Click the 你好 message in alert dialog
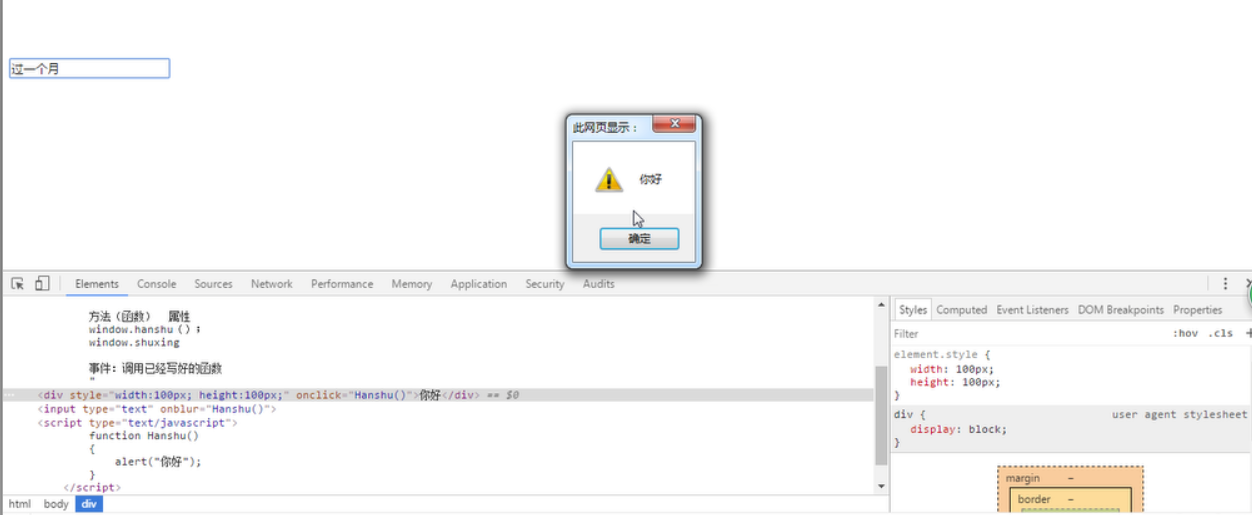1252x515 pixels. 650,180
